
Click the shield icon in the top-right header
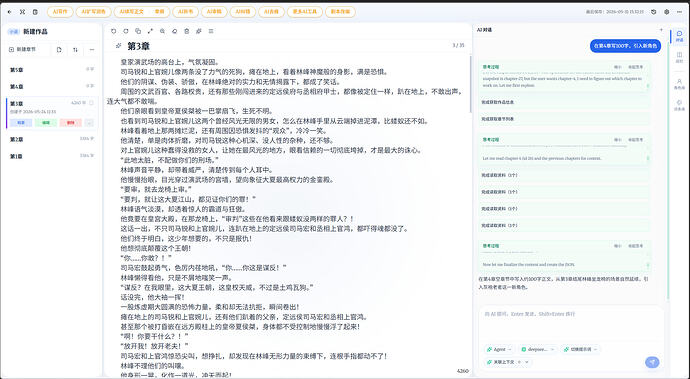[653, 12]
